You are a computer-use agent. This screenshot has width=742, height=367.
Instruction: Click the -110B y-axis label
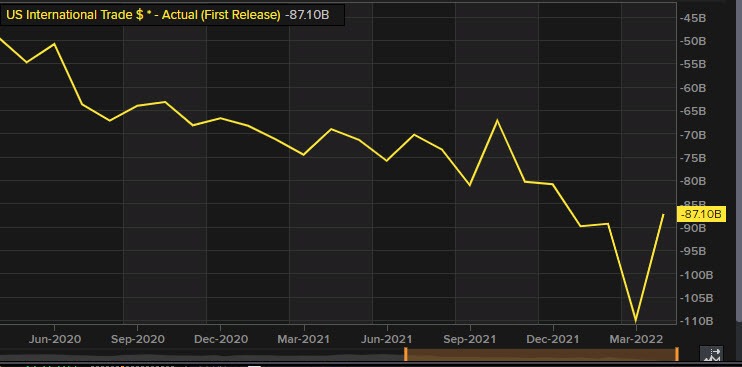pyautogui.click(x=696, y=321)
